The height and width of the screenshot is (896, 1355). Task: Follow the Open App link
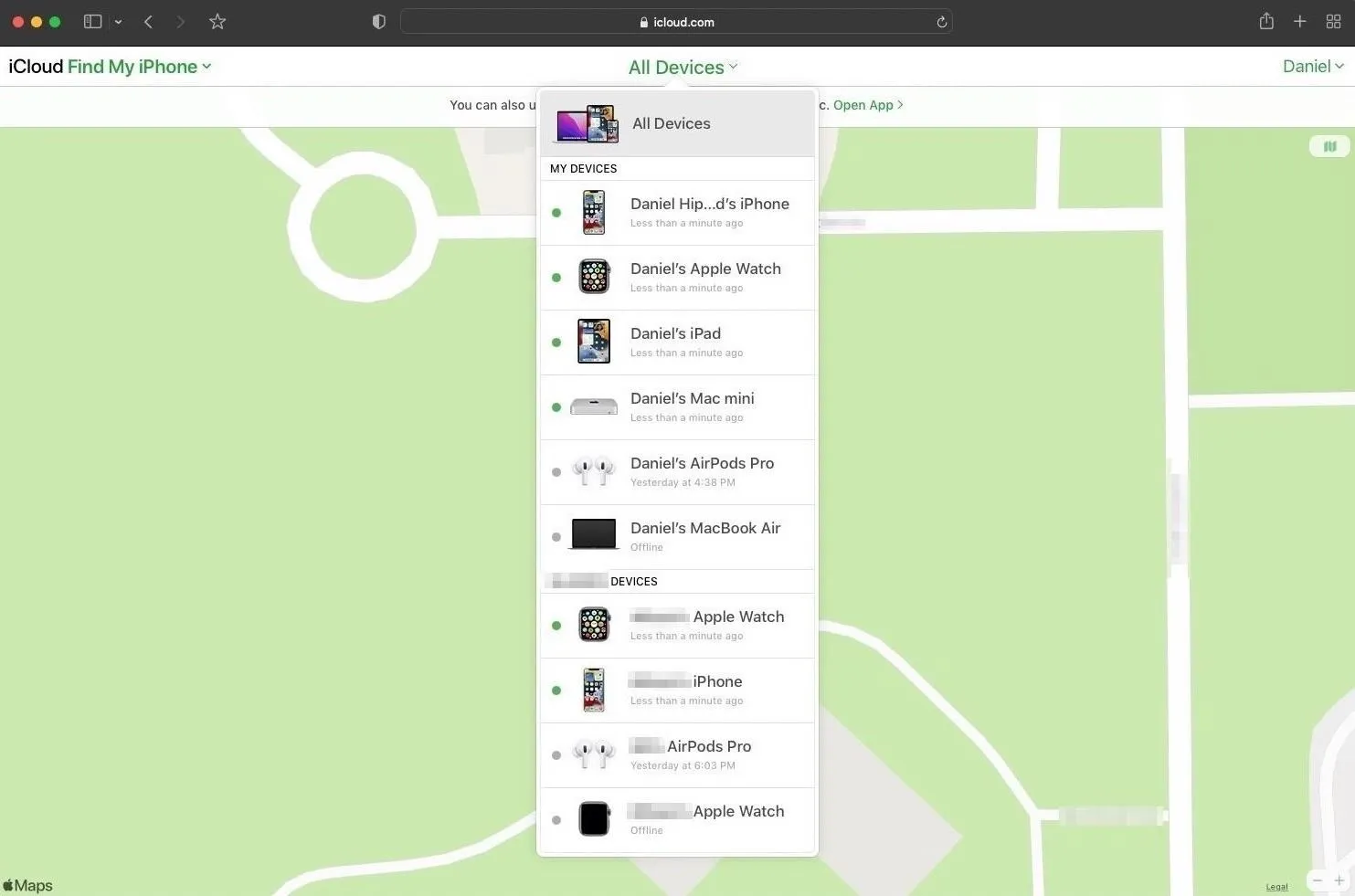point(868,105)
